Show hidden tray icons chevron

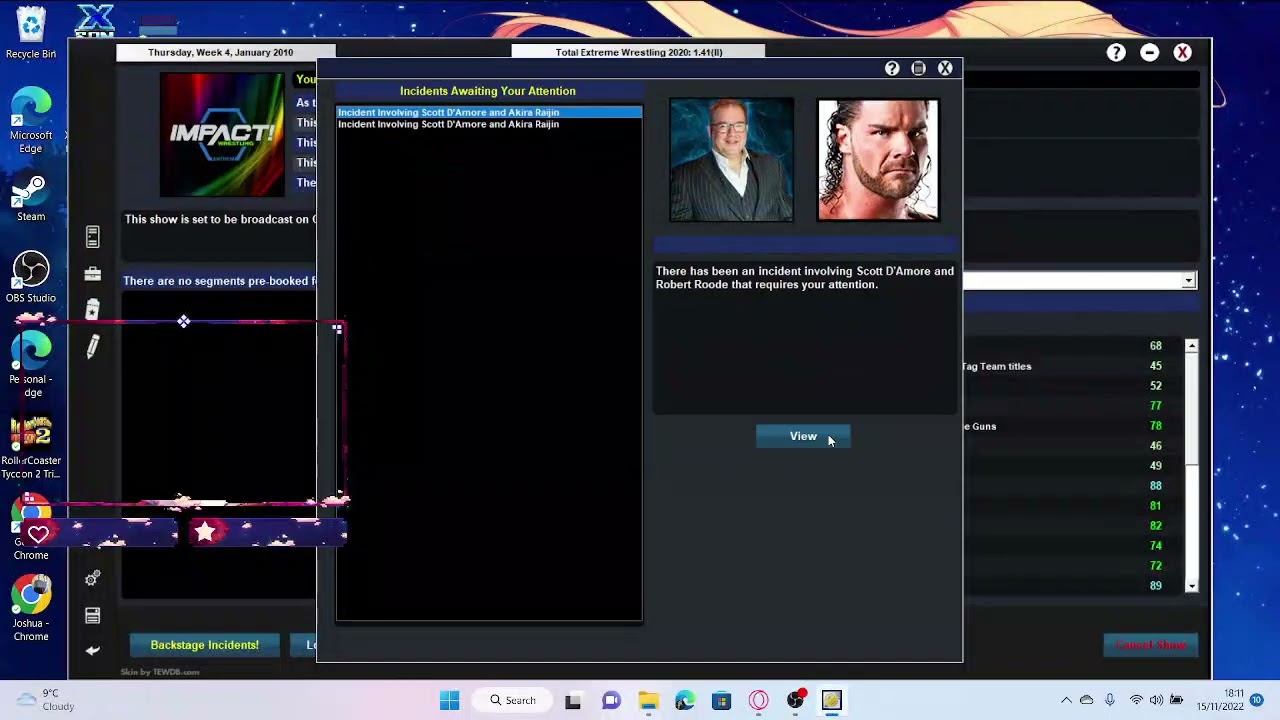(x=1066, y=700)
